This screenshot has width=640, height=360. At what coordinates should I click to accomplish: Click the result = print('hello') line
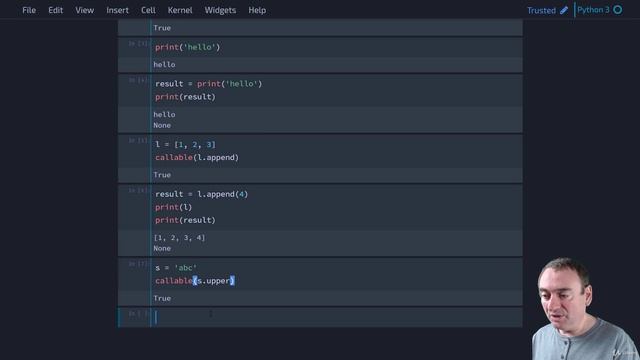pyautogui.click(x=209, y=84)
